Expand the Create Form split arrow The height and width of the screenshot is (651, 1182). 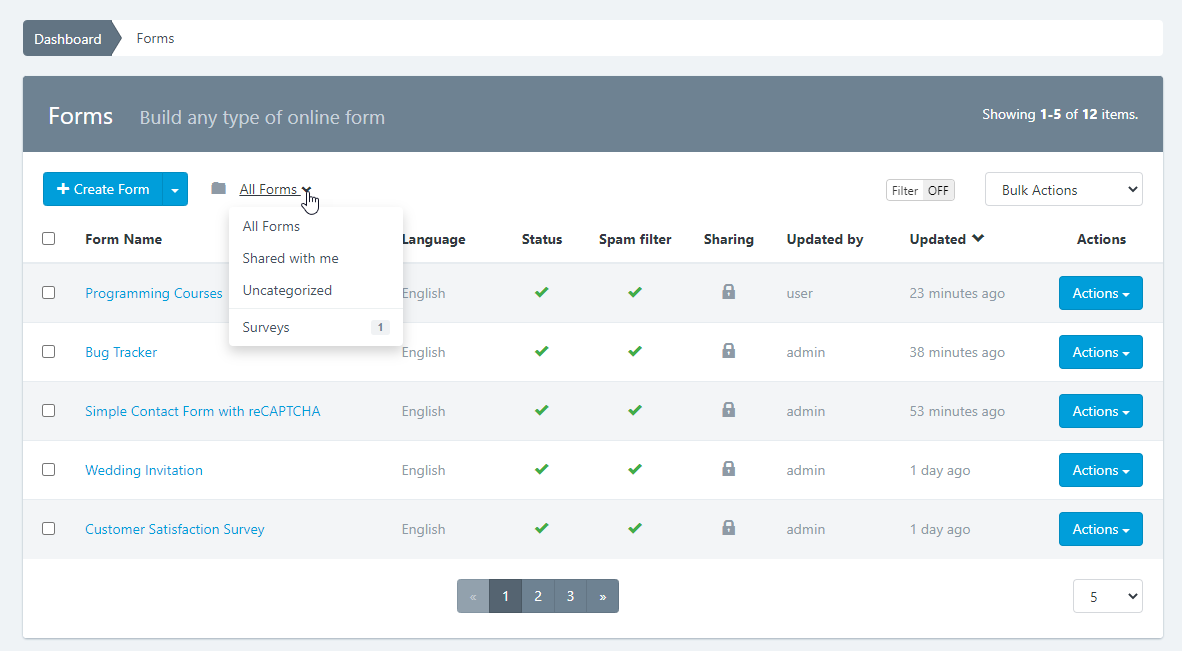pyautogui.click(x=175, y=189)
